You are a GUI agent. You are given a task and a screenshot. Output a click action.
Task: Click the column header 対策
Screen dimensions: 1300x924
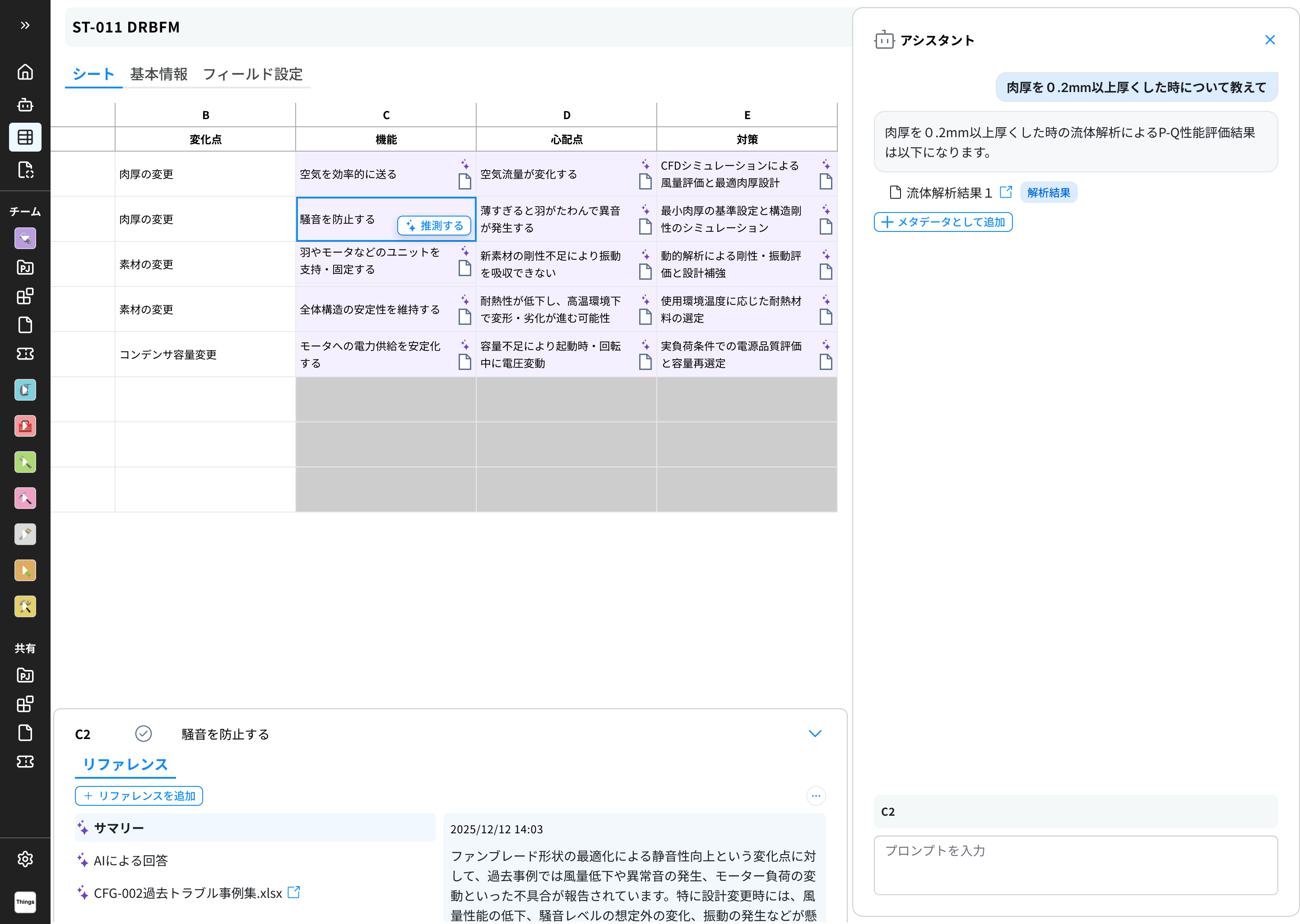747,139
